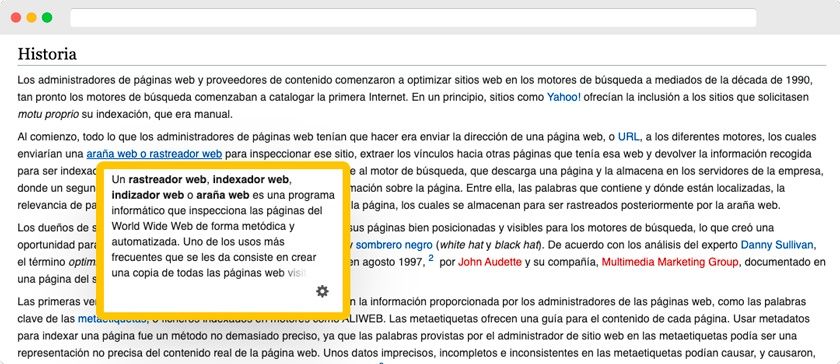
Task: Open the Yahoo! link
Action: point(564,98)
